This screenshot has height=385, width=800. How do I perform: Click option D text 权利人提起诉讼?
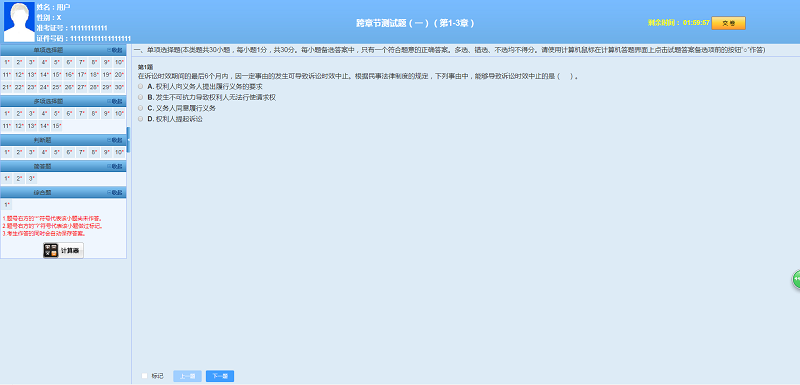[180, 119]
